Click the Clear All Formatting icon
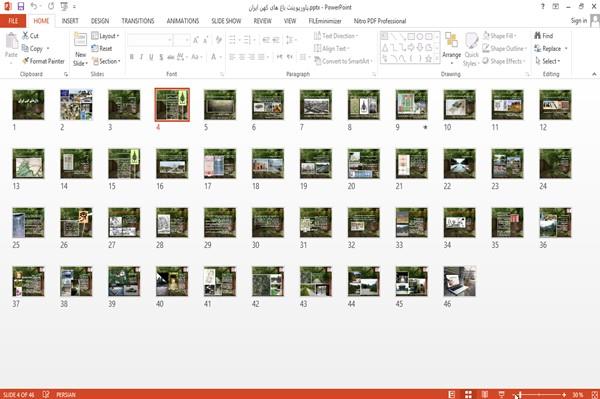Screen dimensions: 600x399 pos(218,40)
